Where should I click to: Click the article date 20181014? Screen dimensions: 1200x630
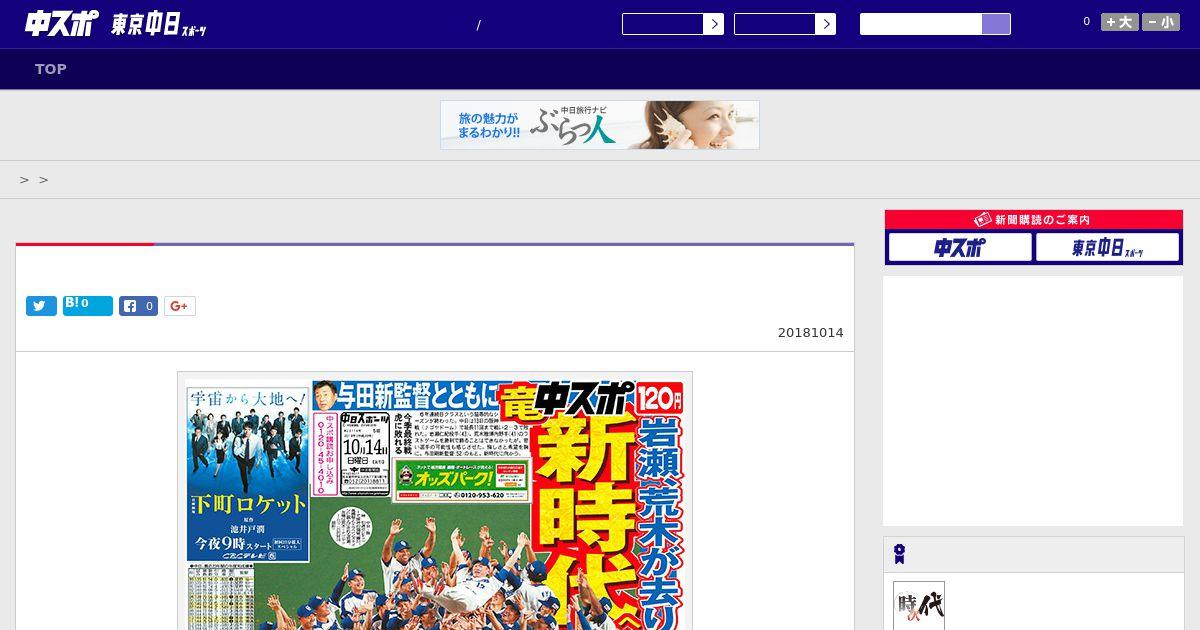(x=811, y=333)
